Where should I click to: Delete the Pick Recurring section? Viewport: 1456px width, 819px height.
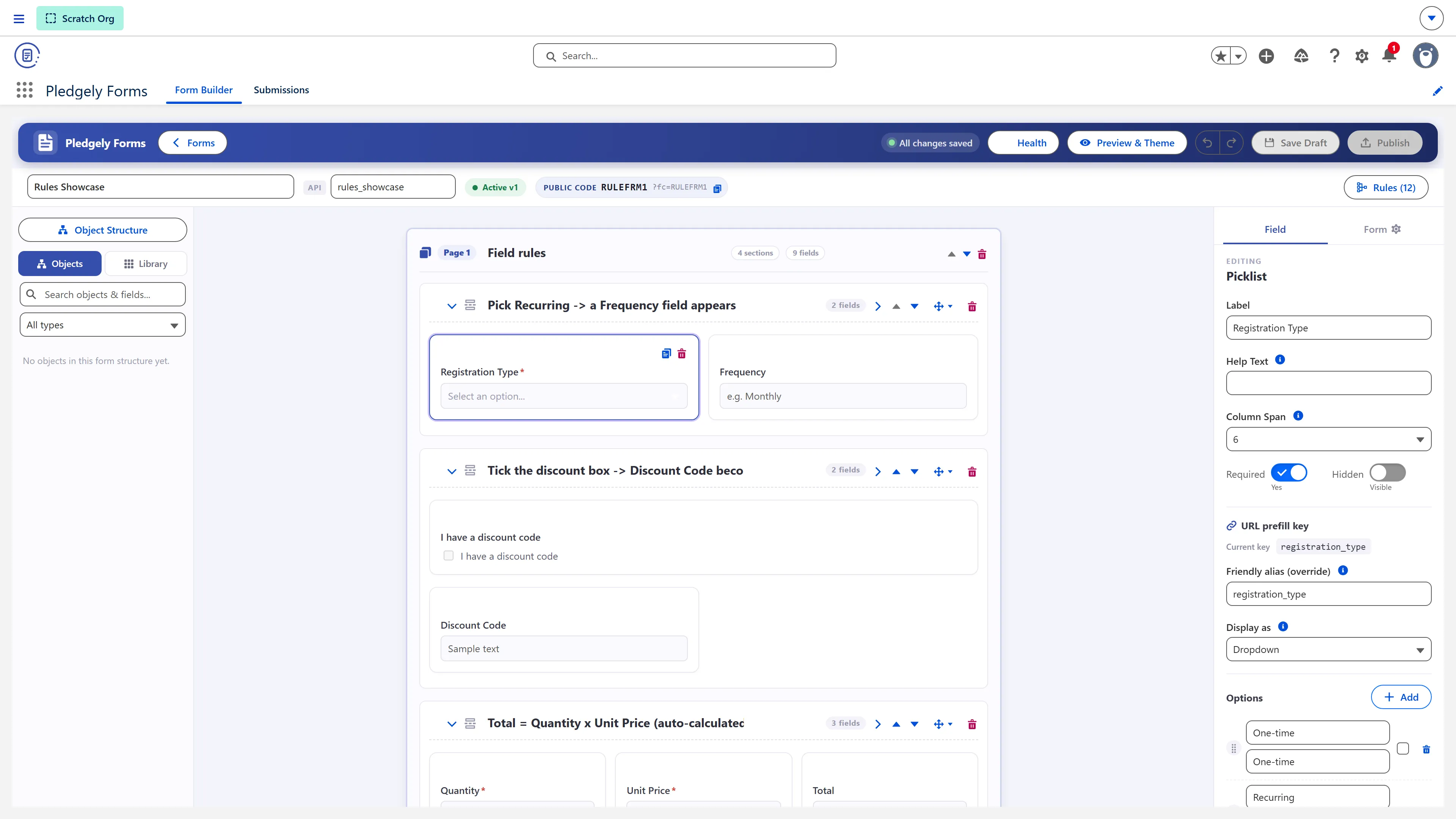pyautogui.click(x=972, y=306)
